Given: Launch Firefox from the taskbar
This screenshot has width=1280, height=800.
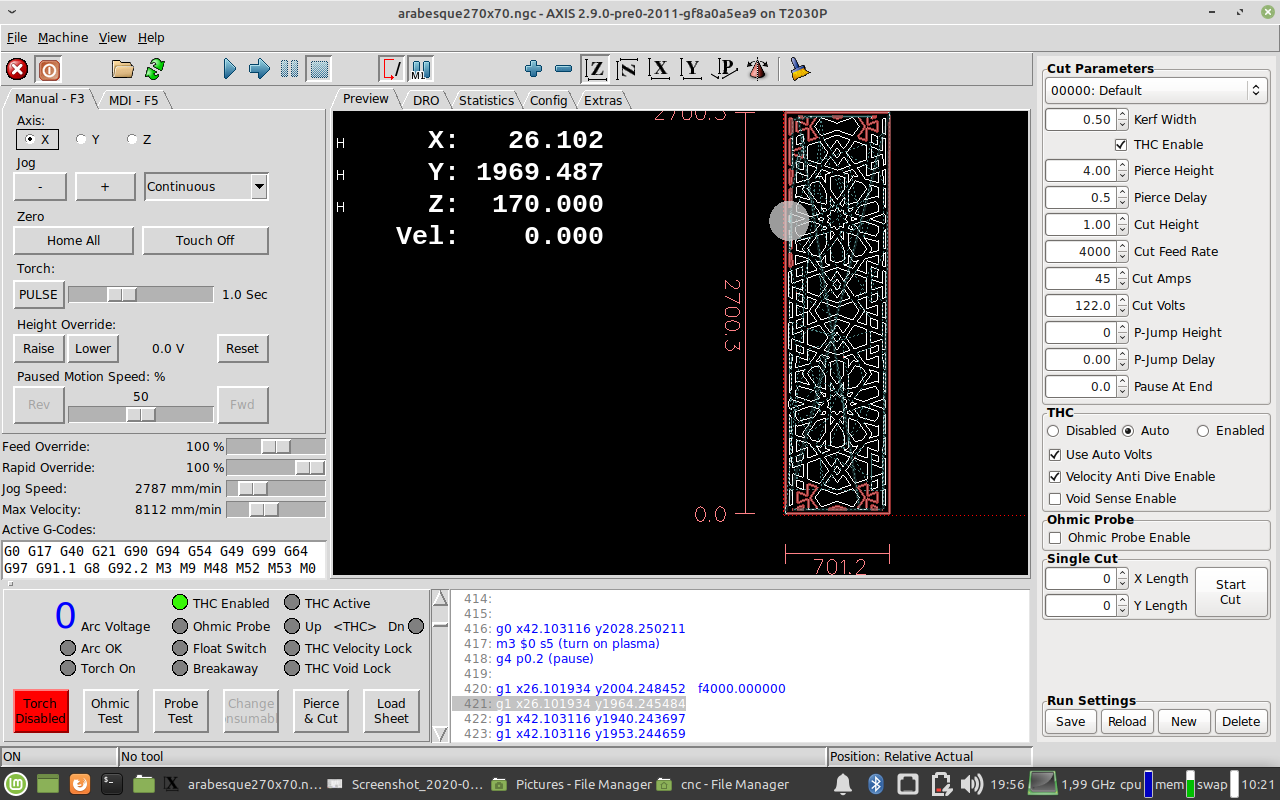Looking at the screenshot, I should coord(80,784).
